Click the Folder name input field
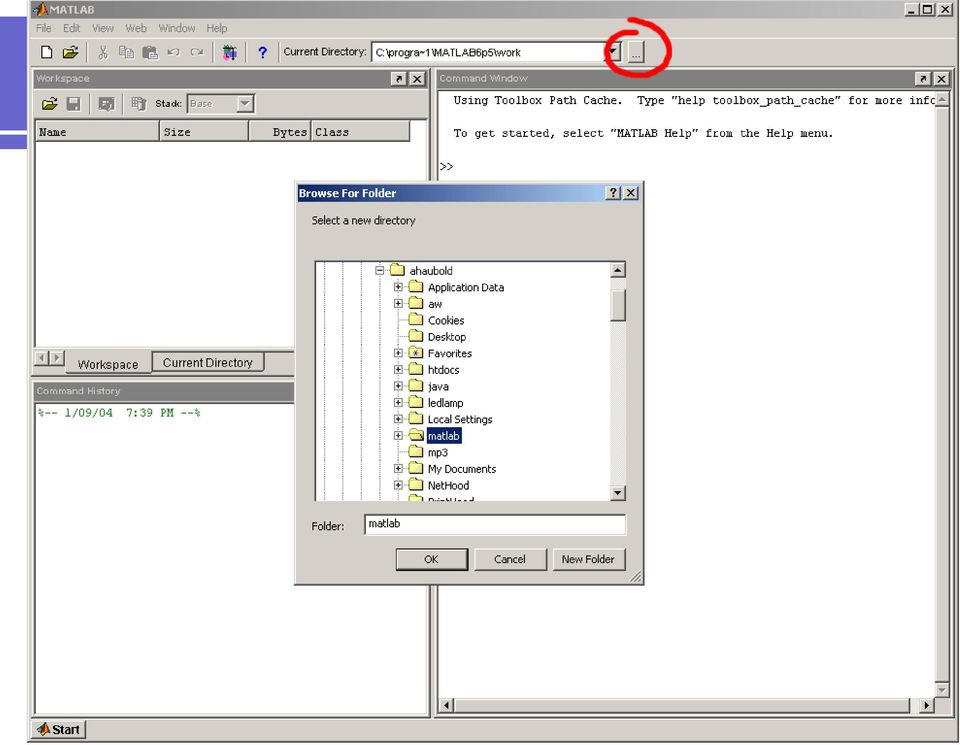 (495, 525)
